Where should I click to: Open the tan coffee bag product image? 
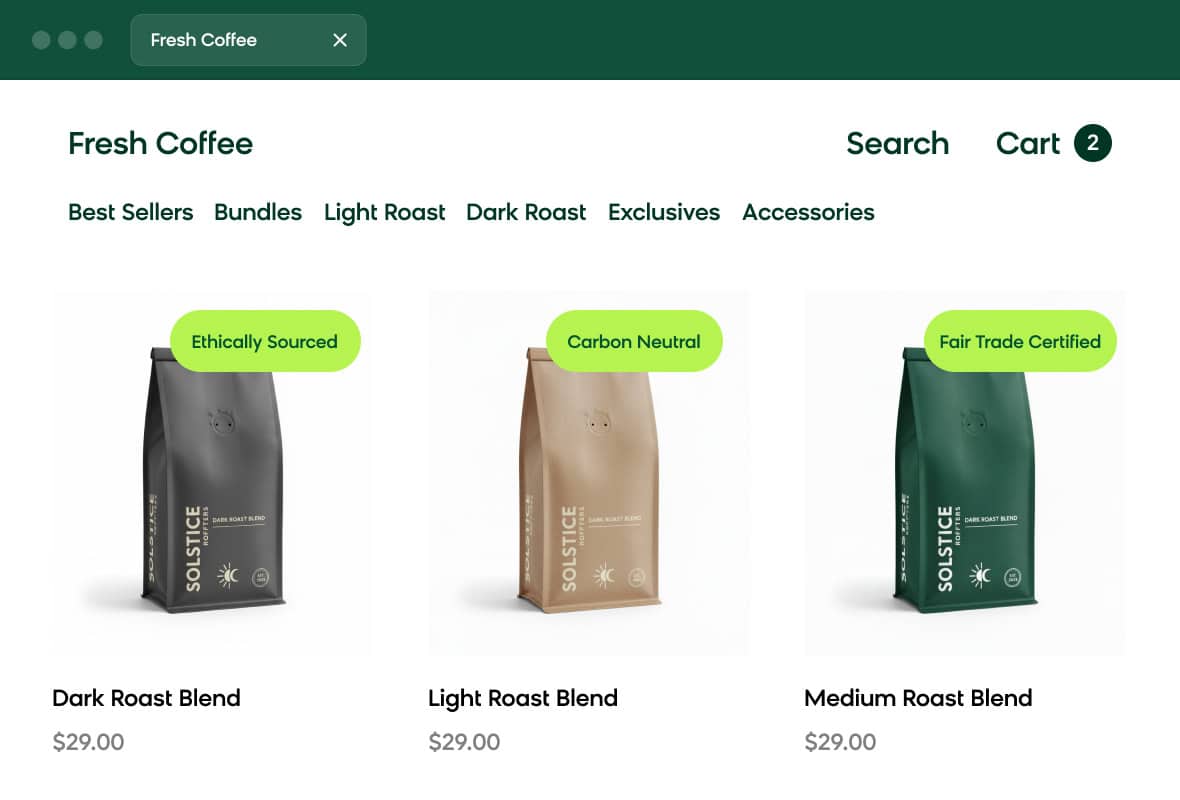pos(588,474)
